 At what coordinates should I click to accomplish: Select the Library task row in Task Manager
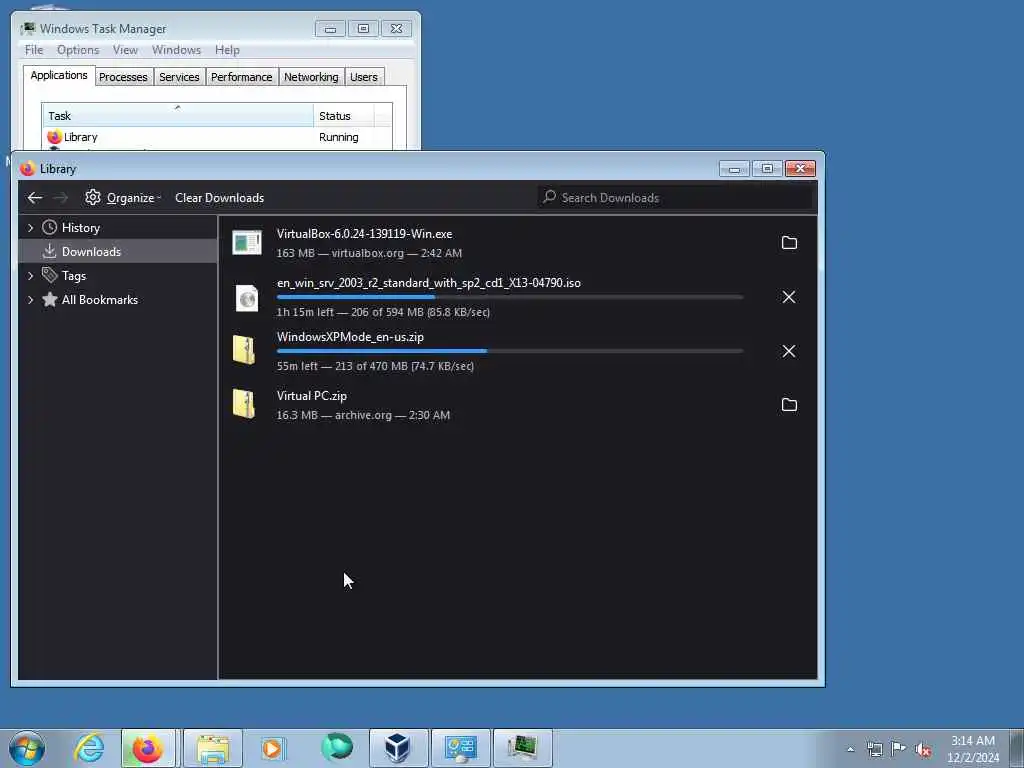pos(217,137)
